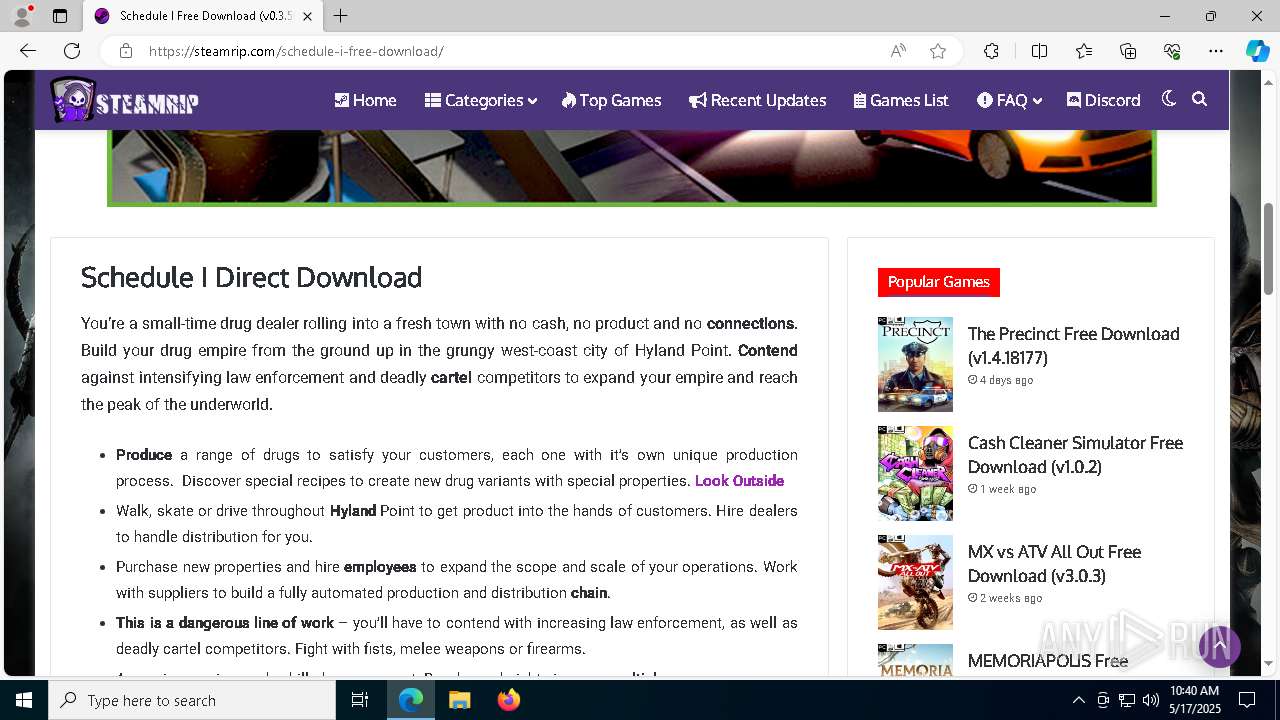Click Cash Cleaner Simulator thumbnail
This screenshot has height=720, width=1280.
tap(915, 473)
